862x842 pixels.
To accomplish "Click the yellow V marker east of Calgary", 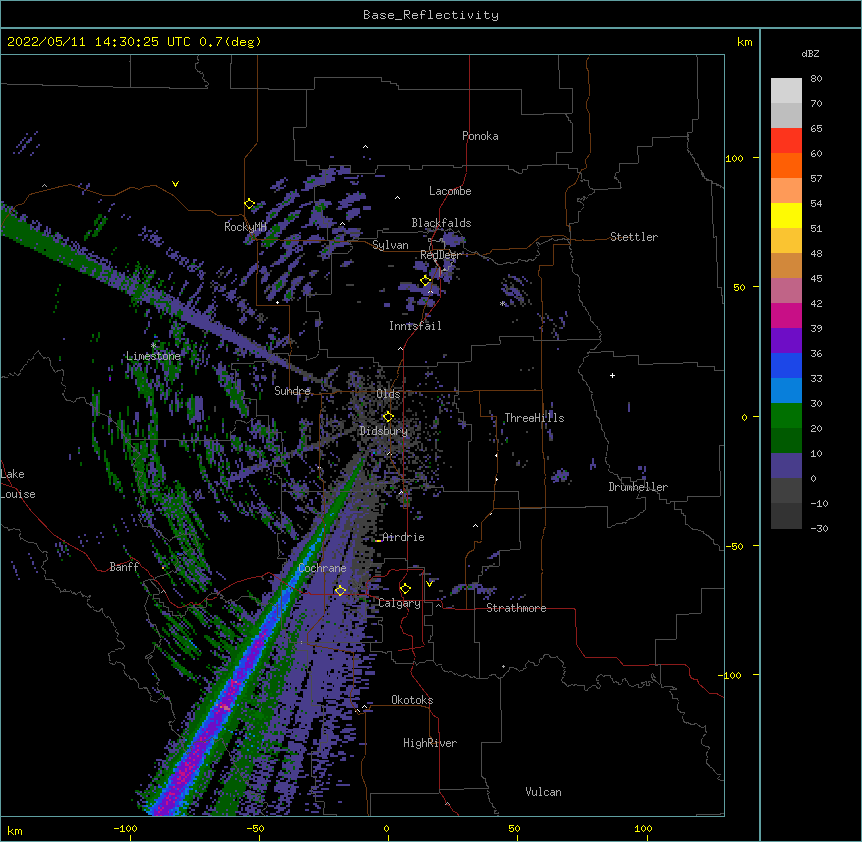I will 429,583.
